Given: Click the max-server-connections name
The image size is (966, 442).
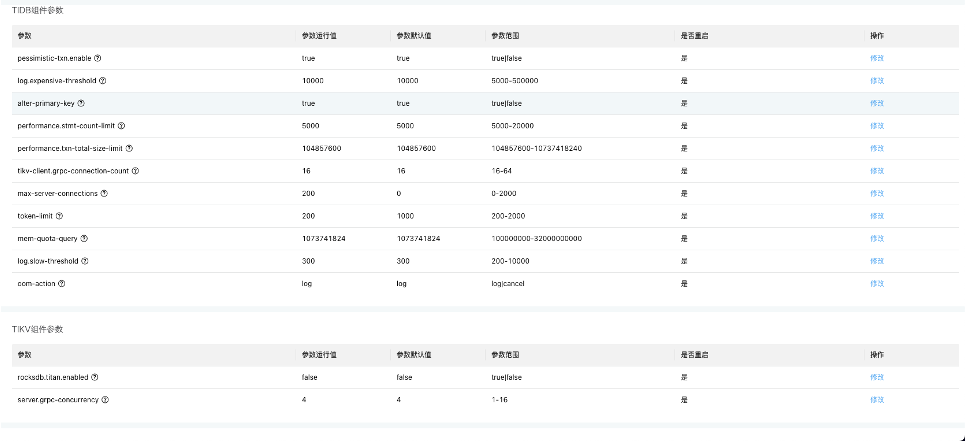Looking at the screenshot, I should [58, 194].
